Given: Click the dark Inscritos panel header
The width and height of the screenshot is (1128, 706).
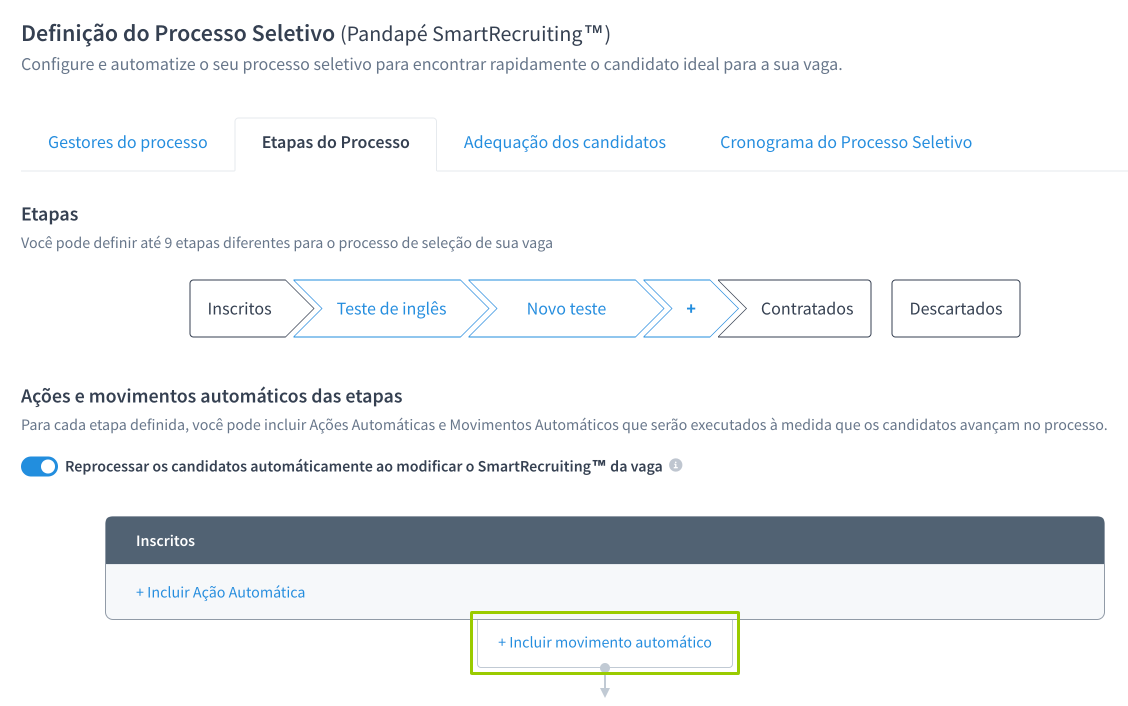Looking at the screenshot, I should pyautogui.click(x=604, y=540).
